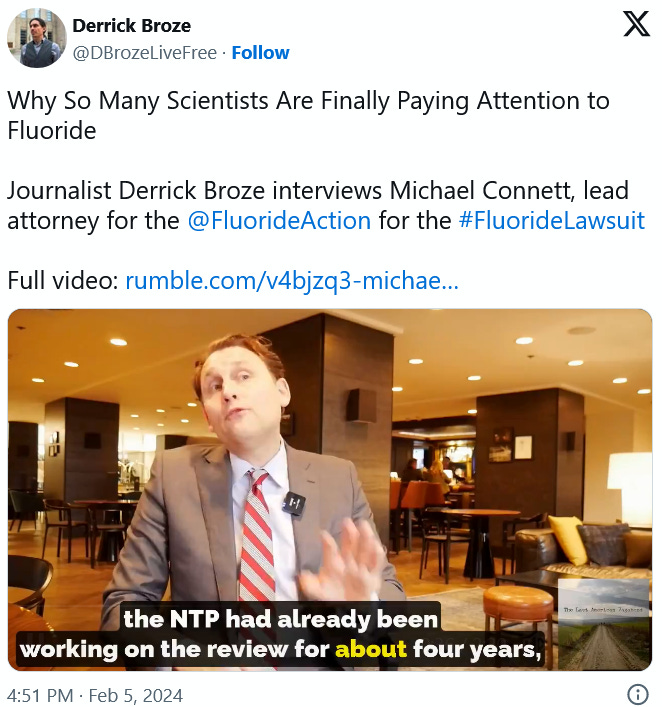Click the Follow link

pyautogui.click(x=260, y=53)
